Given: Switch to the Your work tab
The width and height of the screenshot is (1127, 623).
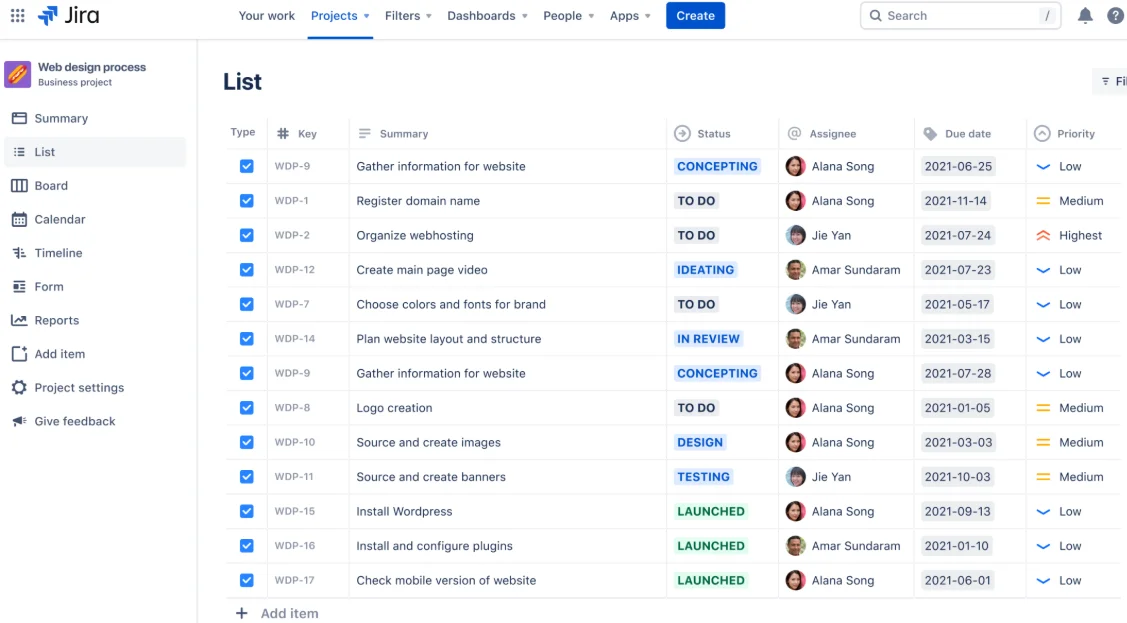Looking at the screenshot, I should 266,16.
